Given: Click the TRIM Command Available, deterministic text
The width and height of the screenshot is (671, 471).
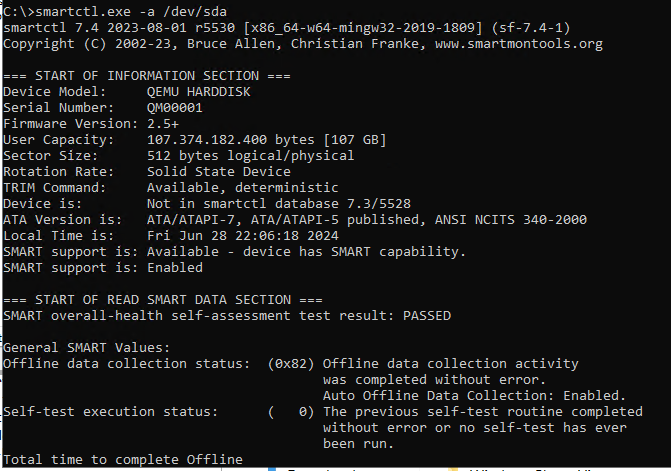Looking at the screenshot, I should (242, 188).
